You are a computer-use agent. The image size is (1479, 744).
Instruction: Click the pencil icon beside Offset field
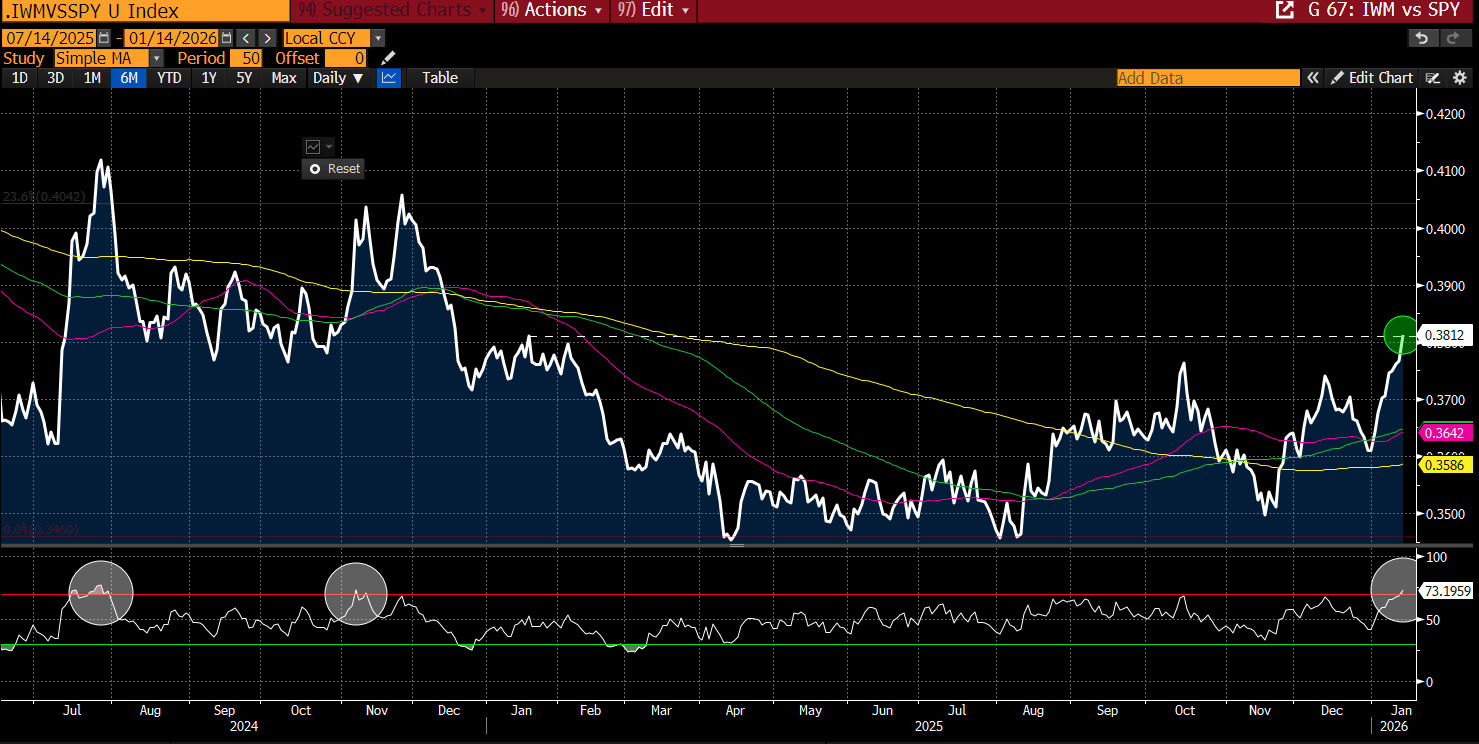point(389,58)
